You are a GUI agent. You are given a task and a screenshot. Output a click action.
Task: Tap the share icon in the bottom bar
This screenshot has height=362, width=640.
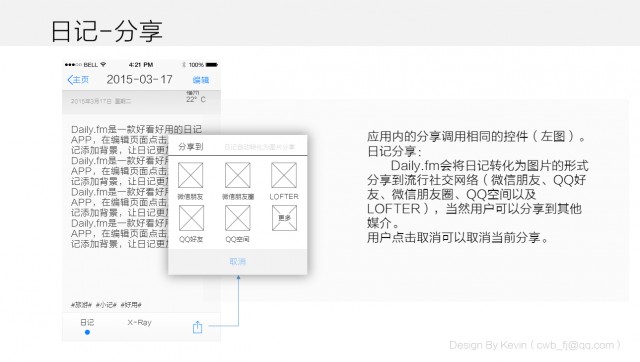[x=198, y=327]
